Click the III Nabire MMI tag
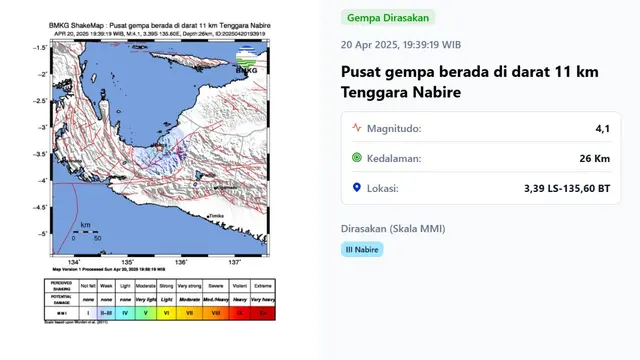 tap(362, 249)
